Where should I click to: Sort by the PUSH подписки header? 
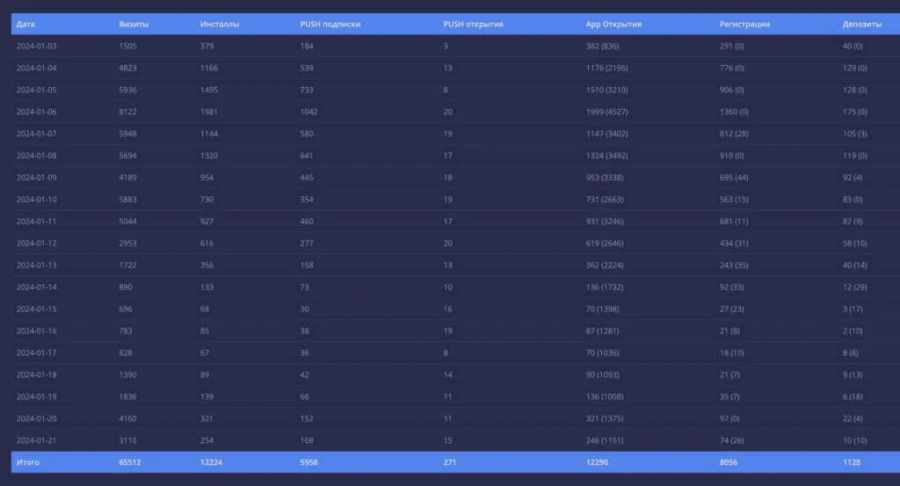(x=328, y=23)
